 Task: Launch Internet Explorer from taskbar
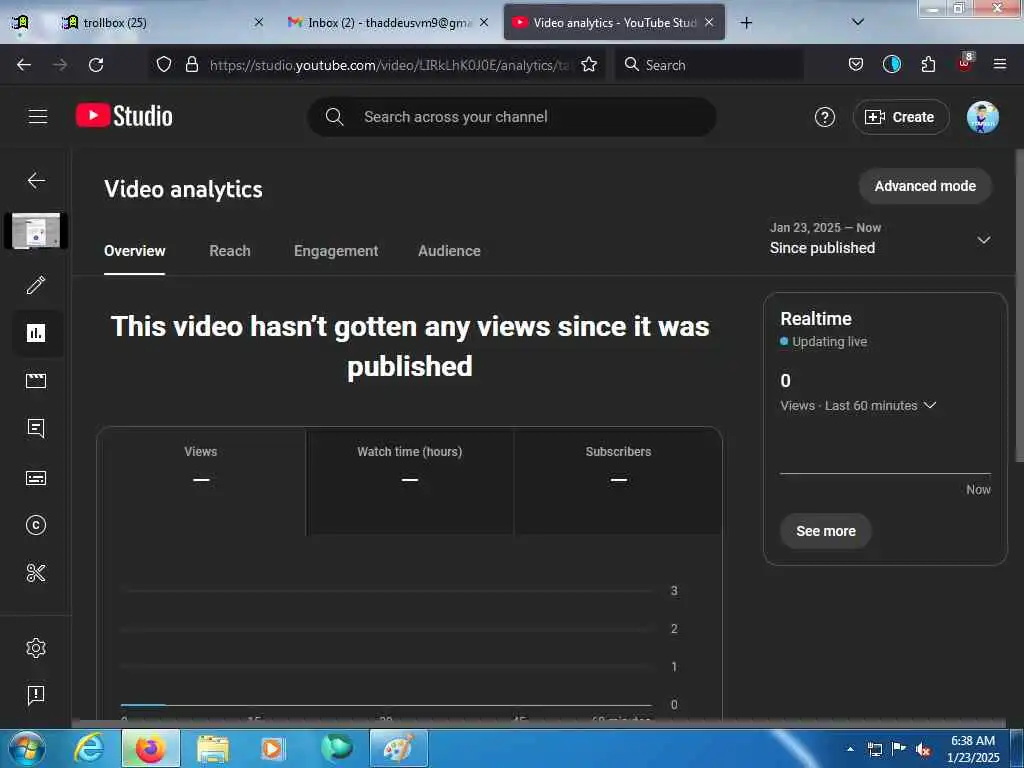pyautogui.click(x=89, y=748)
